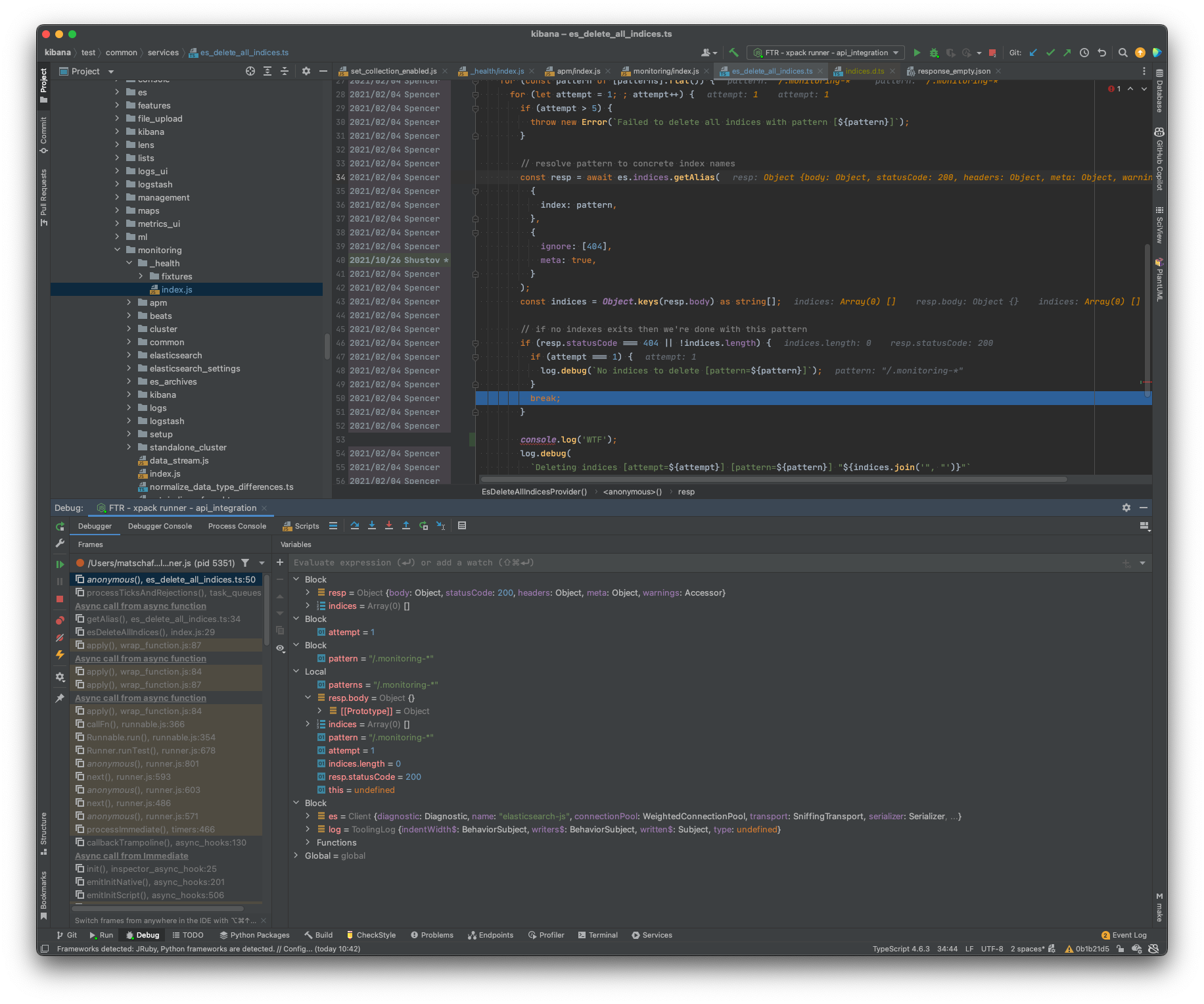
Task: Open the Terminal tool window
Action: tap(598, 934)
